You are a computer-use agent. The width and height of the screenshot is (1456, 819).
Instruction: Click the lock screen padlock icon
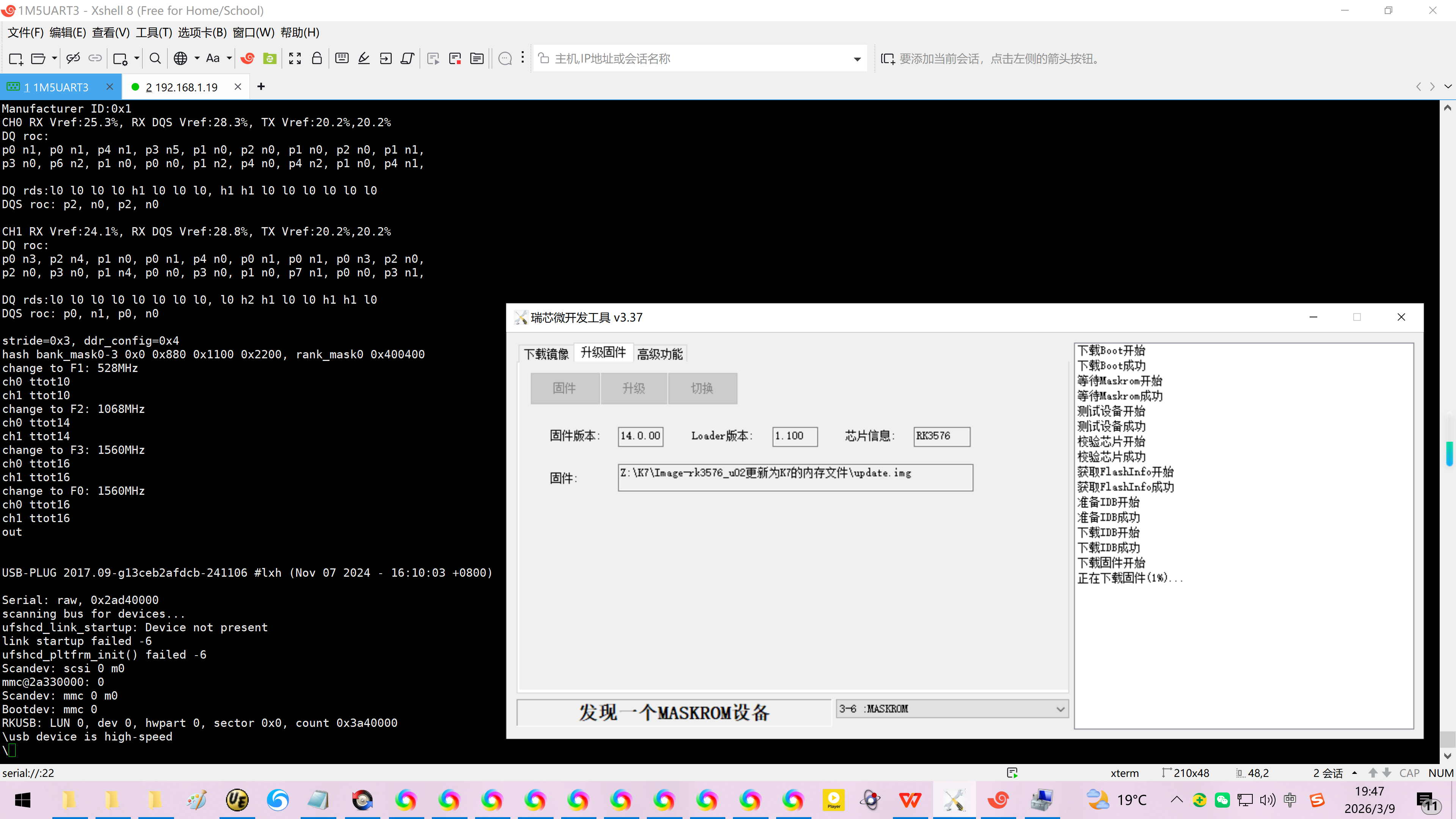(x=317, y=58)
